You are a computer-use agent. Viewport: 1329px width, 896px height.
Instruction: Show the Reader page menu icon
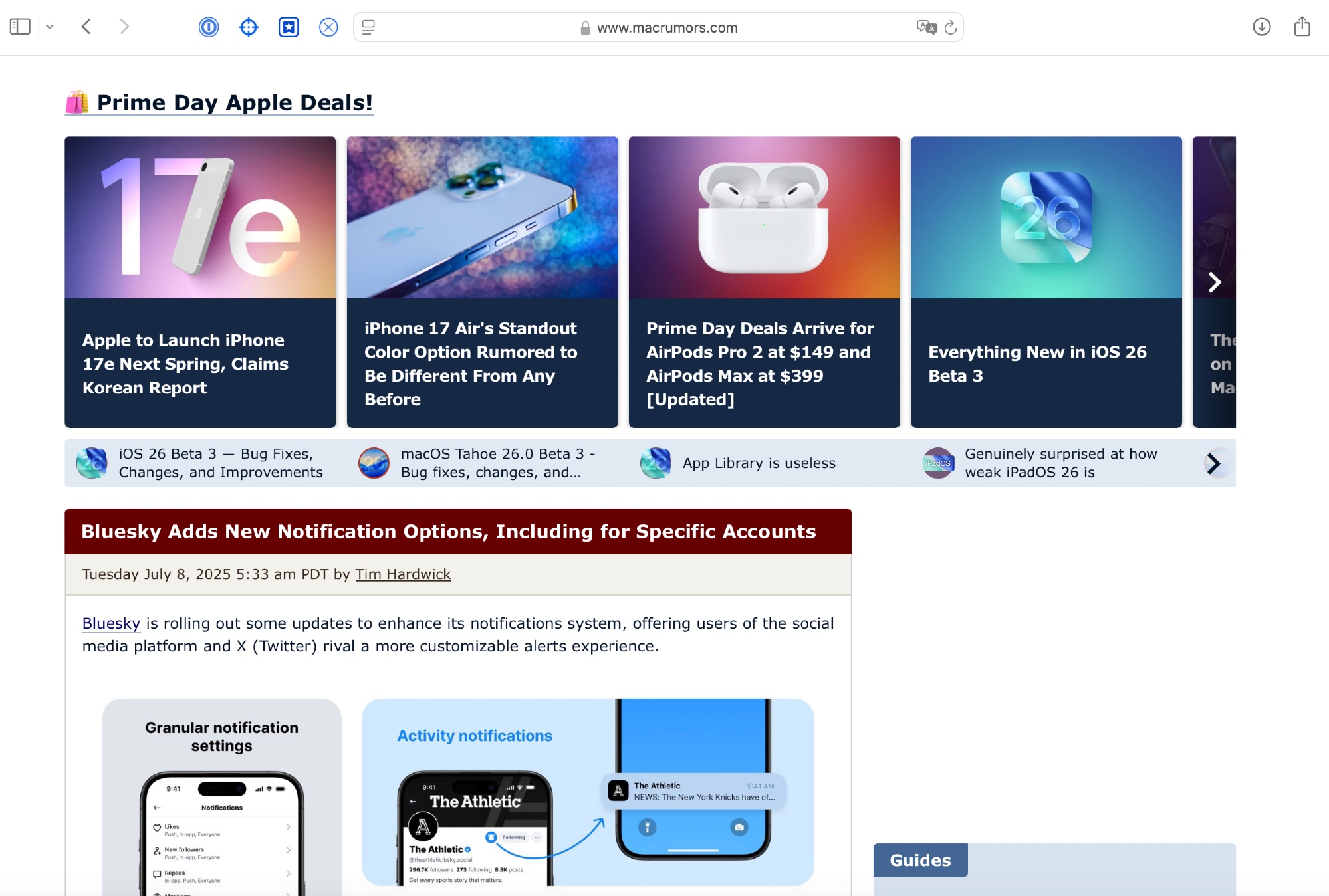click(368, 27)
